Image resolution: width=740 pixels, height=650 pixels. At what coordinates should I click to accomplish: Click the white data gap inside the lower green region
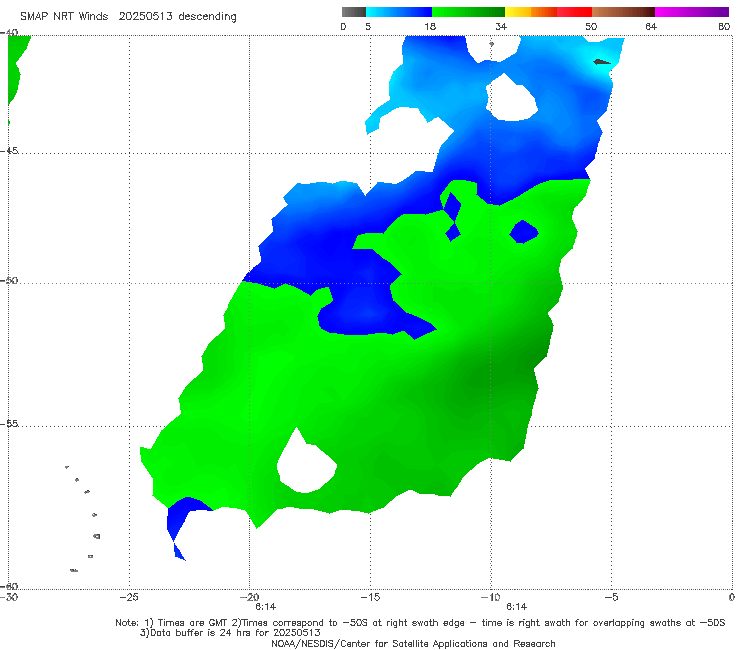pyautogui.click(x=306, y=463)
